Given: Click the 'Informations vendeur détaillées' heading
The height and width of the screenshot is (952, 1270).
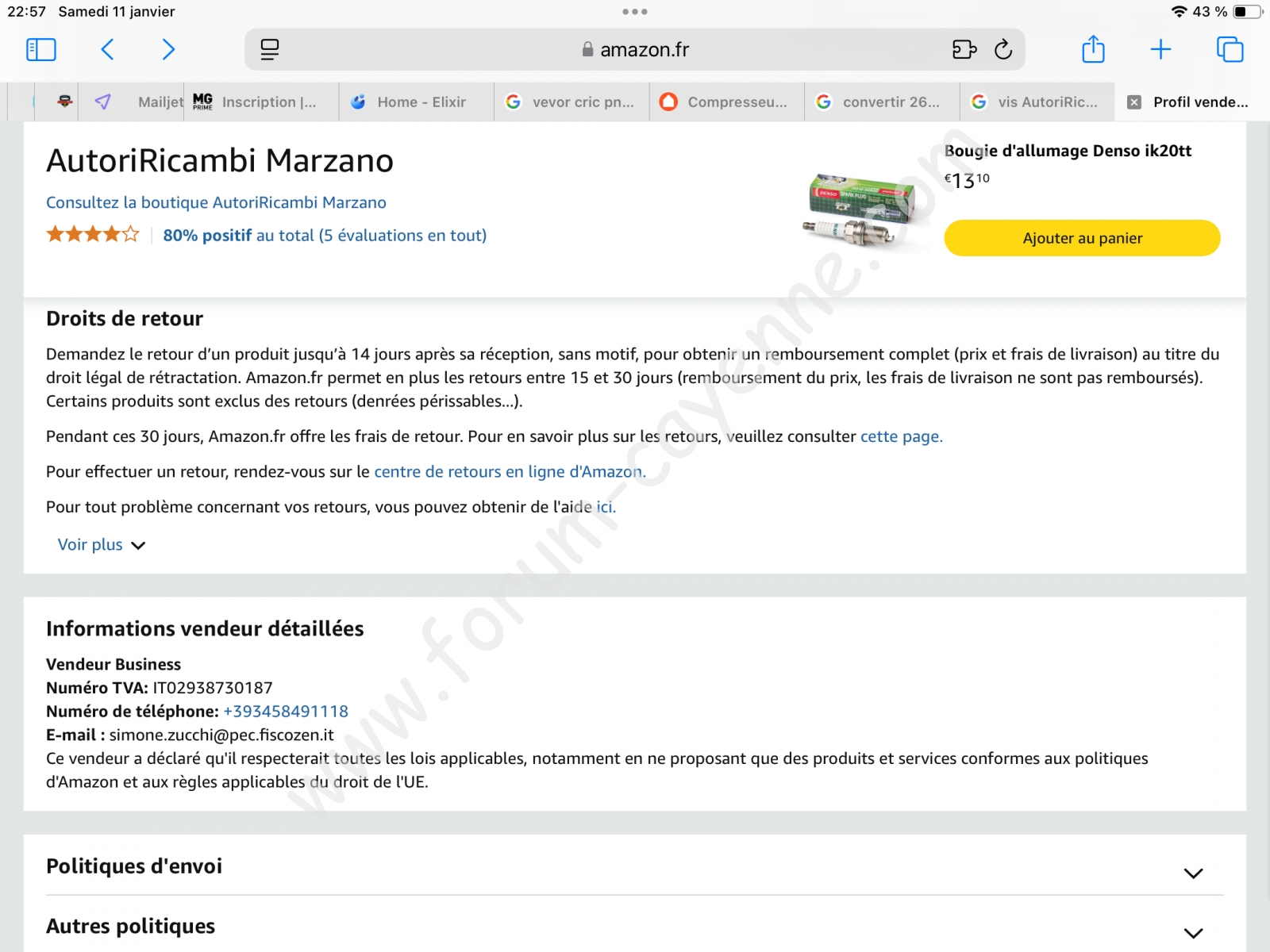Looking at the screenshot, I should point(205,629).
